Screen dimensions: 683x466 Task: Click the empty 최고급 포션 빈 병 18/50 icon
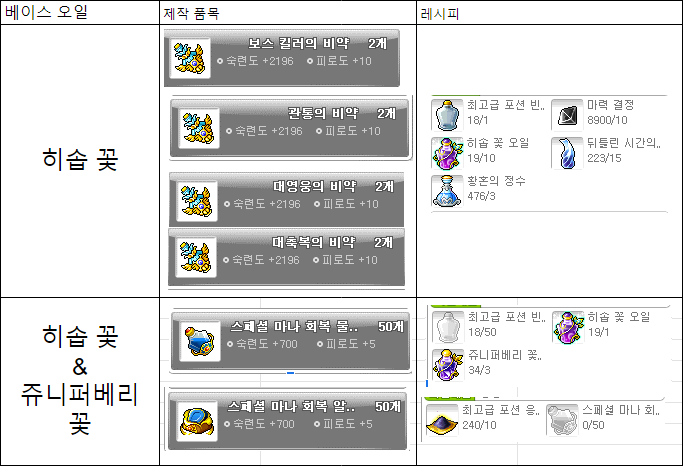pyautogui.click(x=448, y=327)
